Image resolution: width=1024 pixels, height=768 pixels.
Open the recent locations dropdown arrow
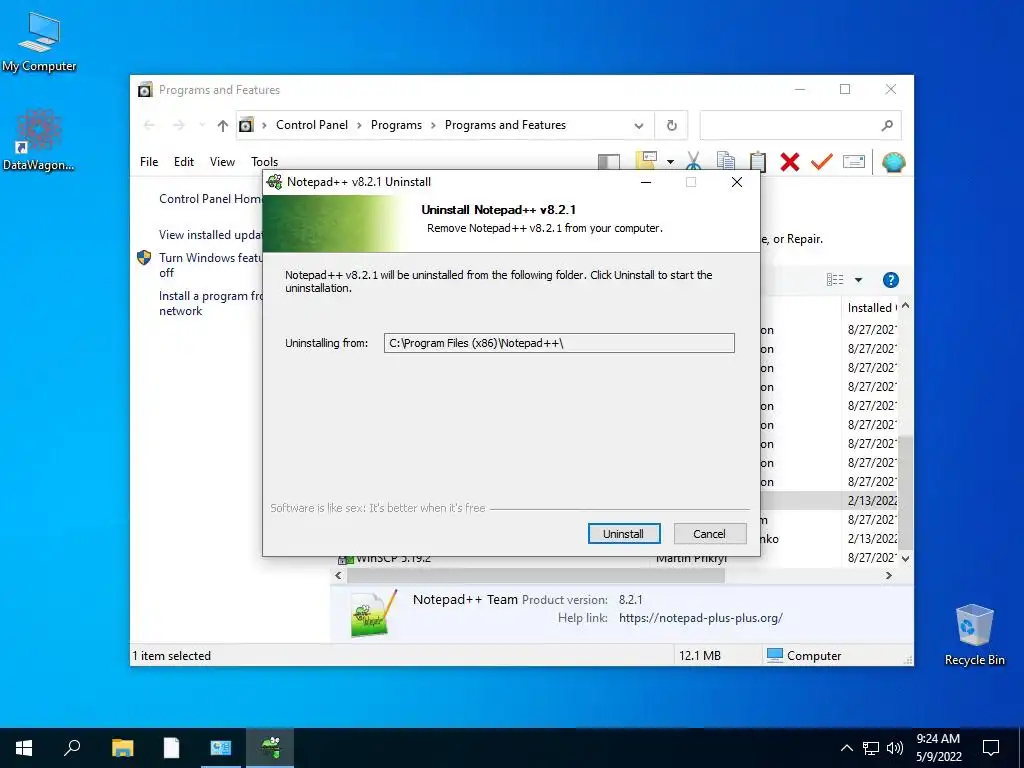pos(202,125)
